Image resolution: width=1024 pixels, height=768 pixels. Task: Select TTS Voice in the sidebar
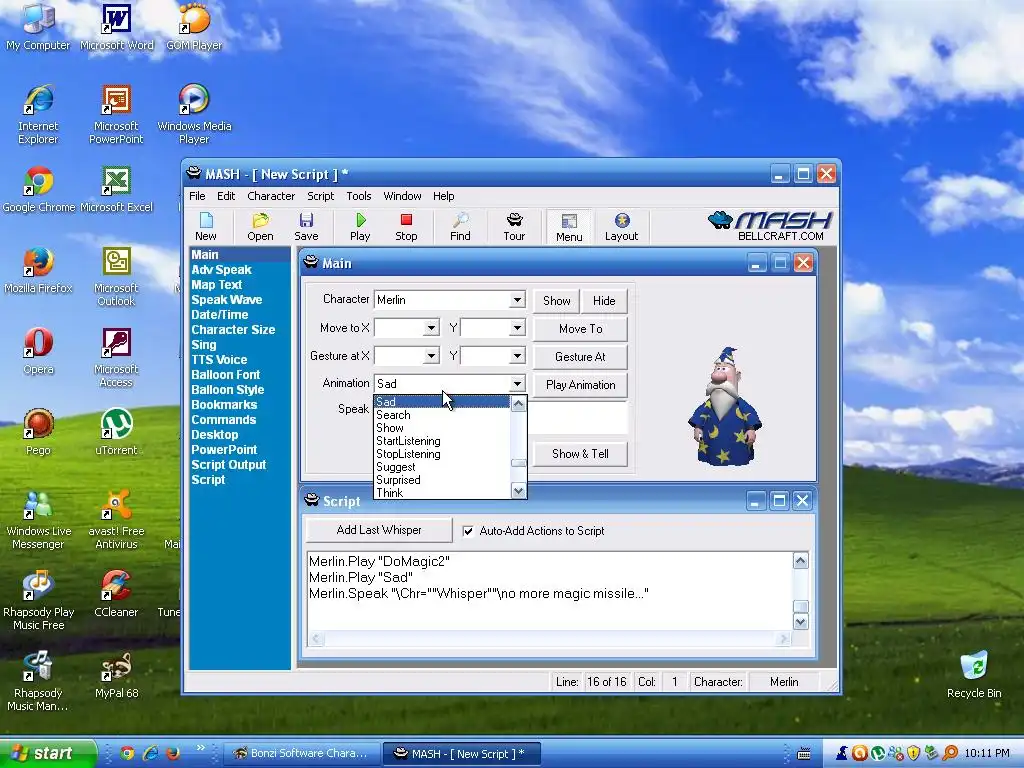click(219, 360)
